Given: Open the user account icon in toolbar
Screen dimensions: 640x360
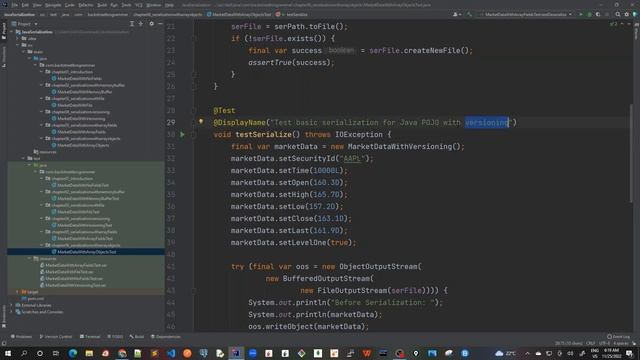Looking at the screenshot, I should (x=456, y=14).
